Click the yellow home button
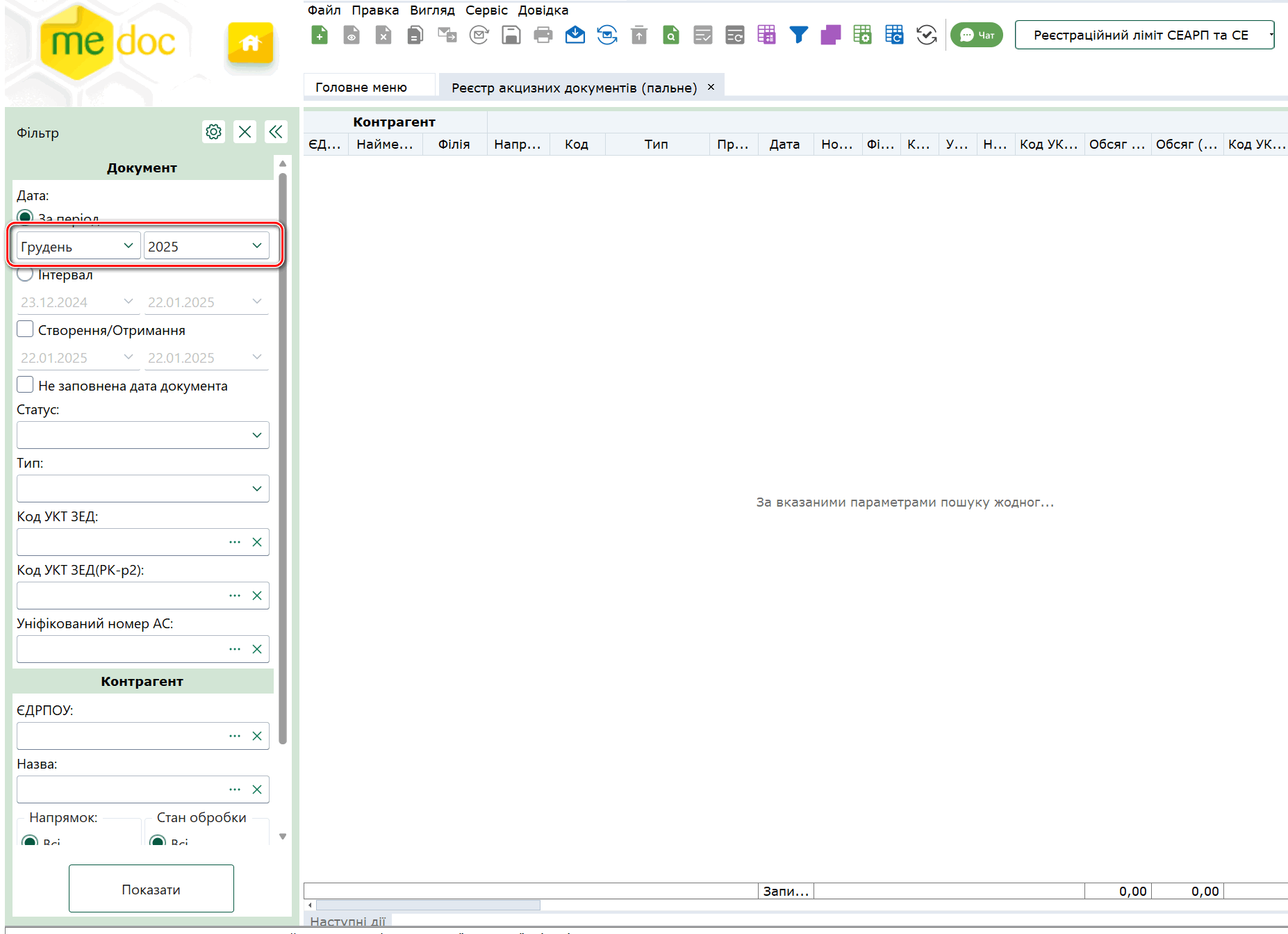This screenshot has height=934, width=1288. coord(251,44)
